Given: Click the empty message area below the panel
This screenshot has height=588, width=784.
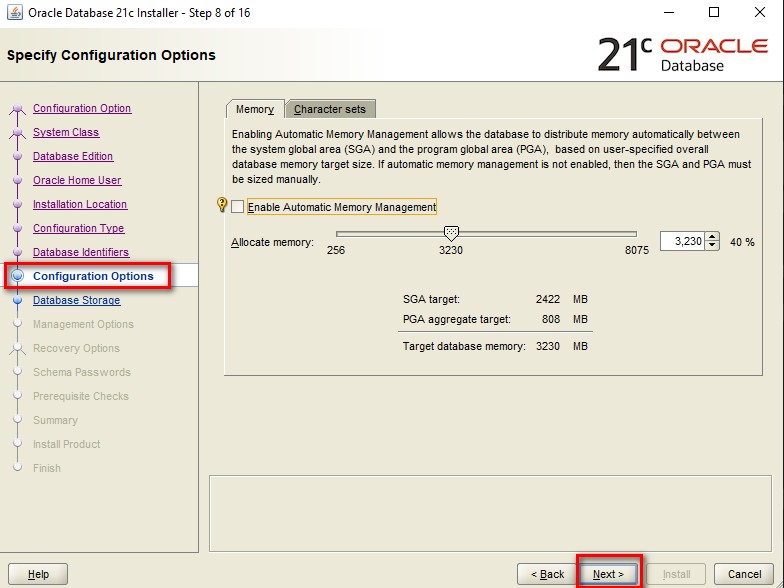Looking at the screenshot, I should point(490,513).
